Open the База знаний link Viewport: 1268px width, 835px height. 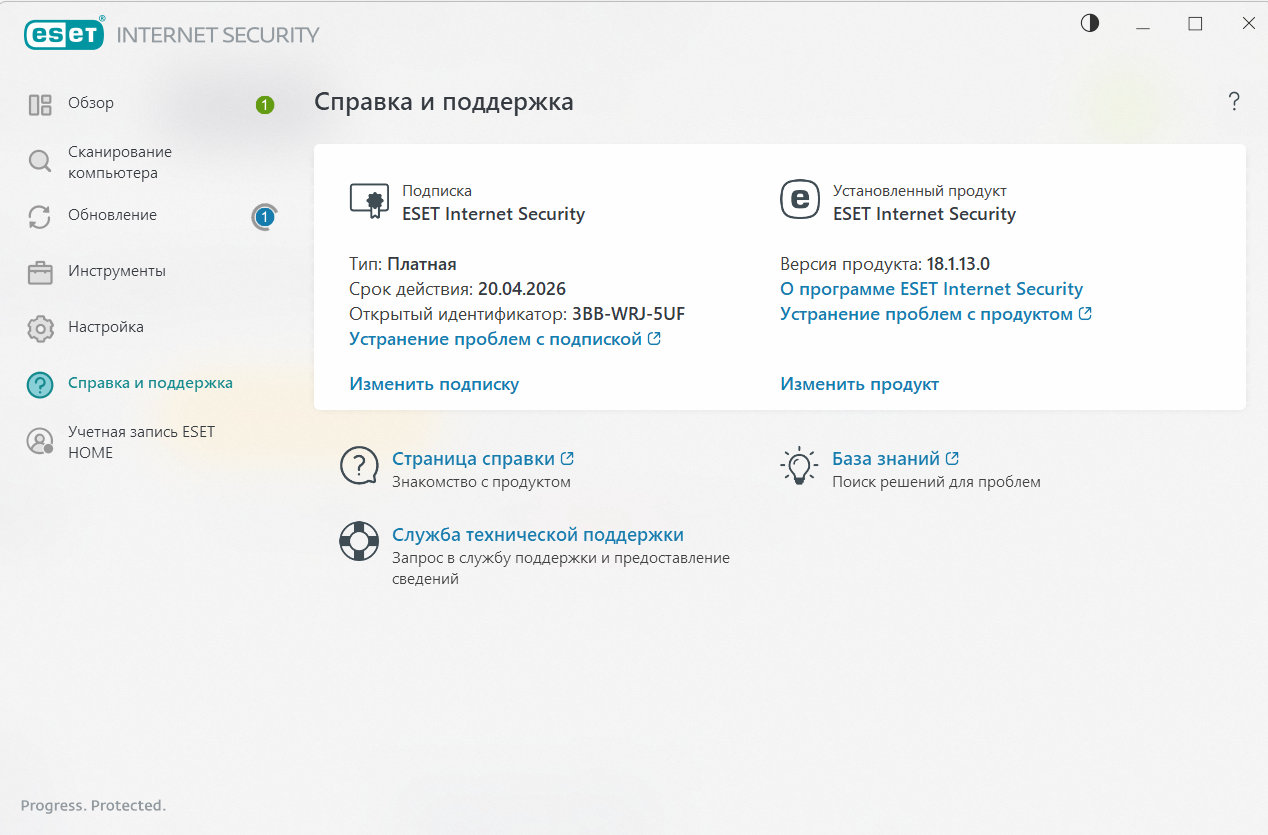click(886, 459)
